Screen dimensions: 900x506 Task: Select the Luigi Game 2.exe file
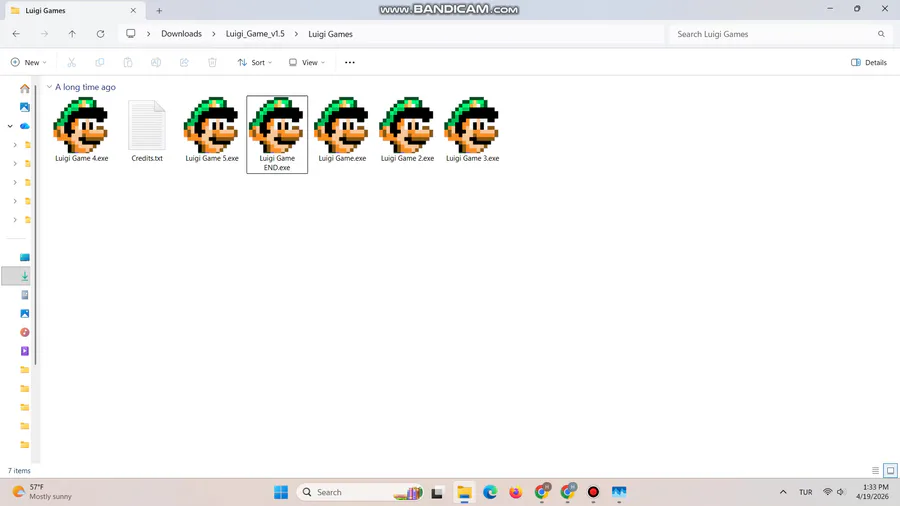(x=408, y=130)
